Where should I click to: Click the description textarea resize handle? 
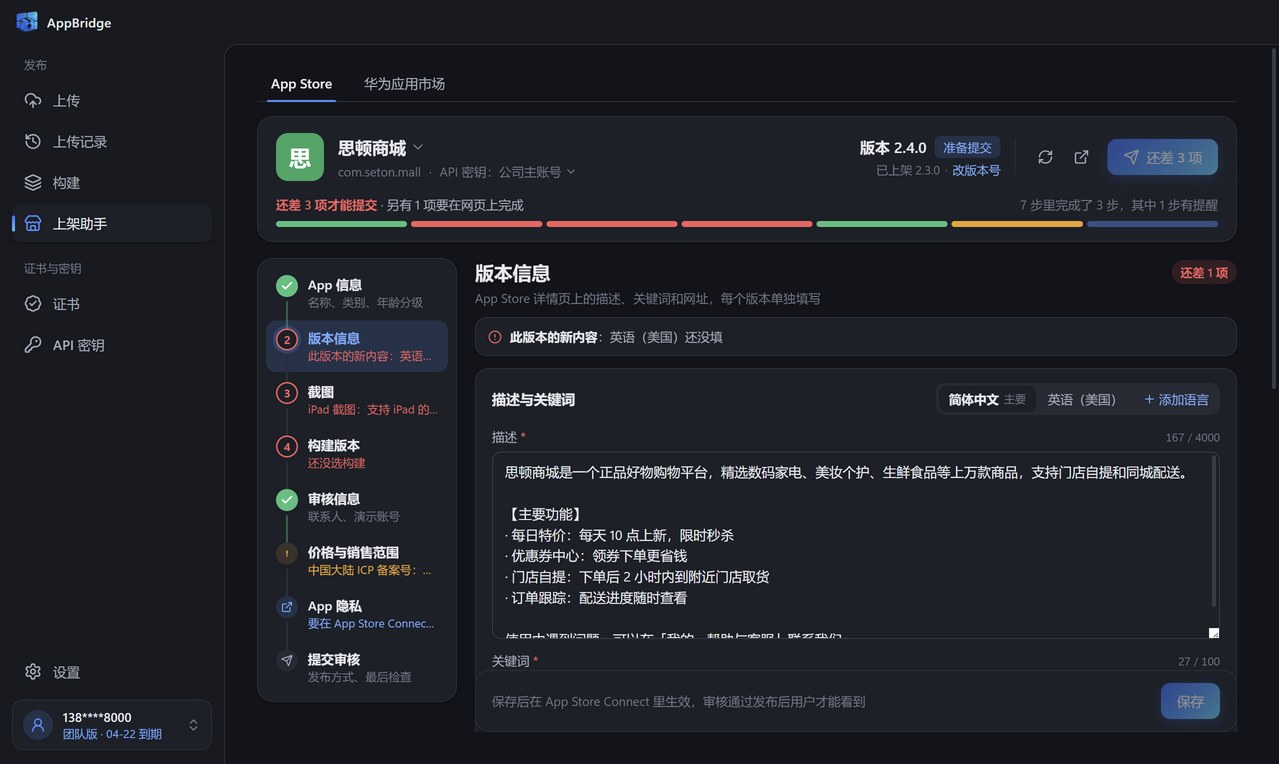(1214, 632)
